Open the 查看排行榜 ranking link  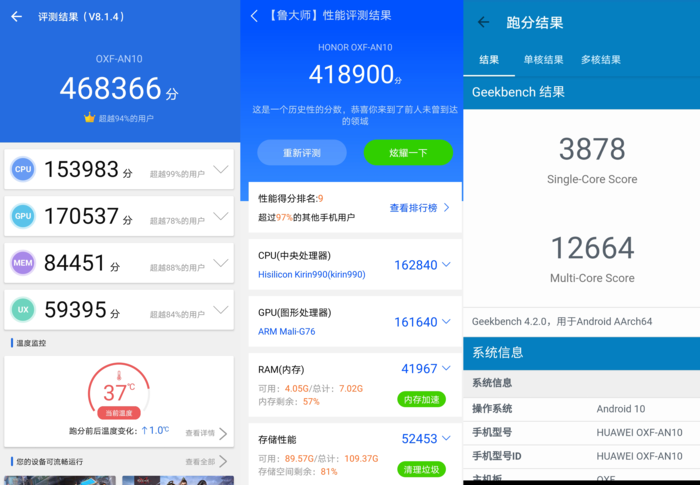coord(419,208)
